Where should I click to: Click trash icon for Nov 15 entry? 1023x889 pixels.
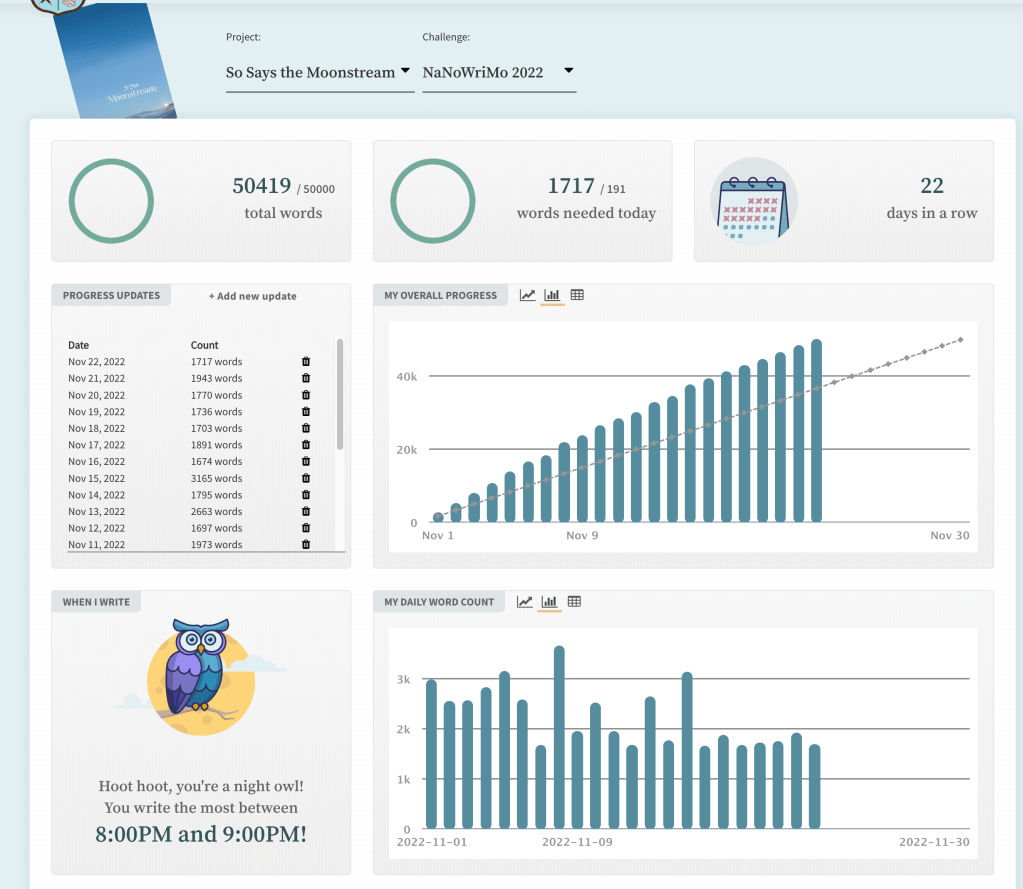pos(306,479)
